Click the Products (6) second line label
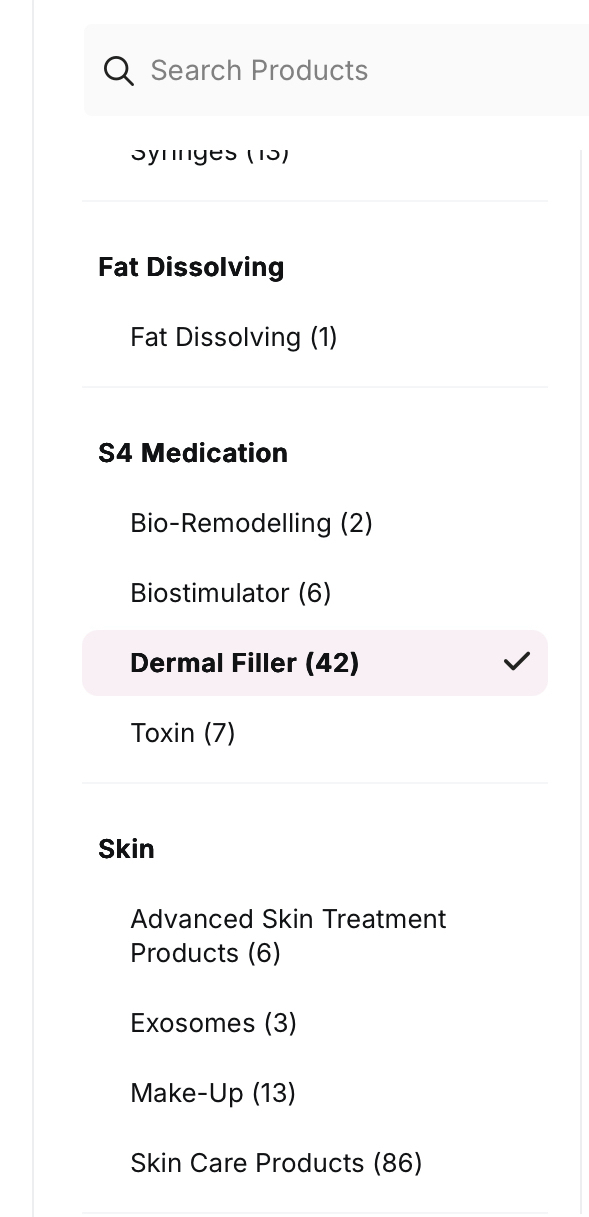Image resolution: width=589 pixels, height=1217 pixels. pyautogui.click(x=205, y=953)
